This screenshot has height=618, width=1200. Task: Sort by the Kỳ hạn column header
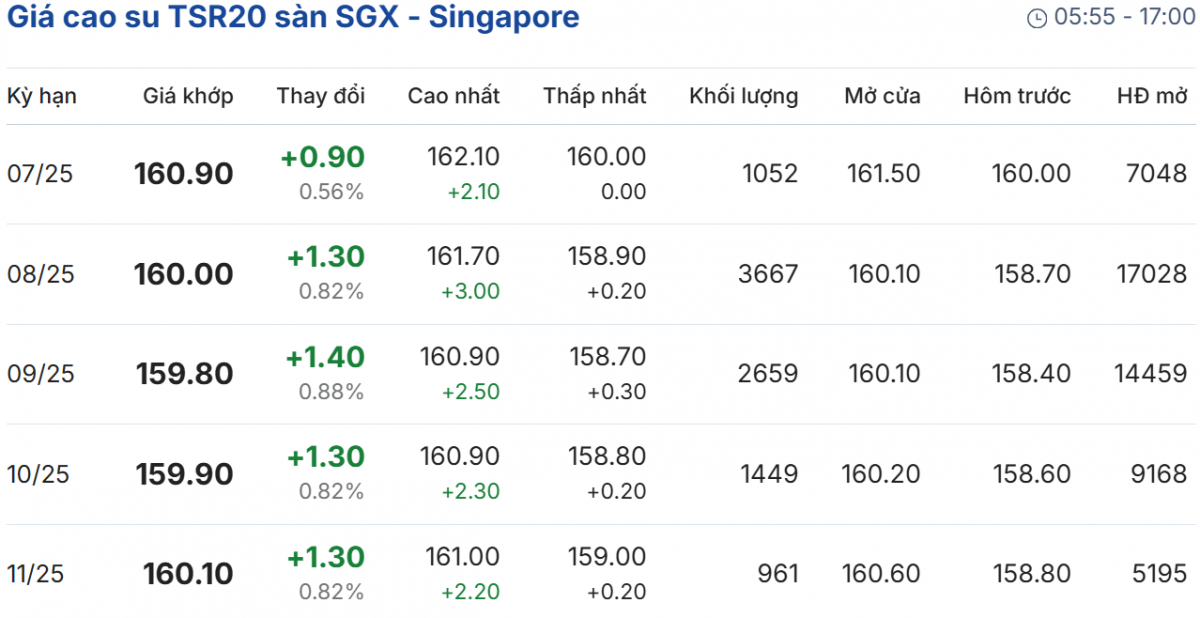coord(42,96)
